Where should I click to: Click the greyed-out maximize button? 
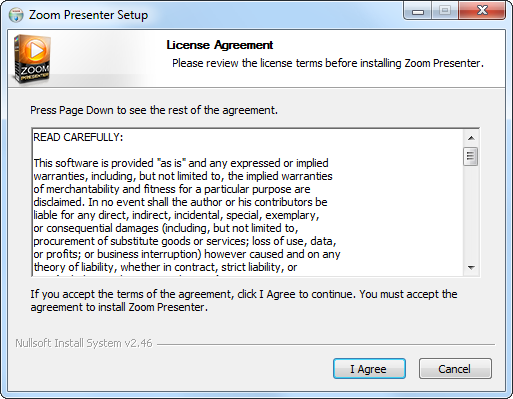[445, 10]
